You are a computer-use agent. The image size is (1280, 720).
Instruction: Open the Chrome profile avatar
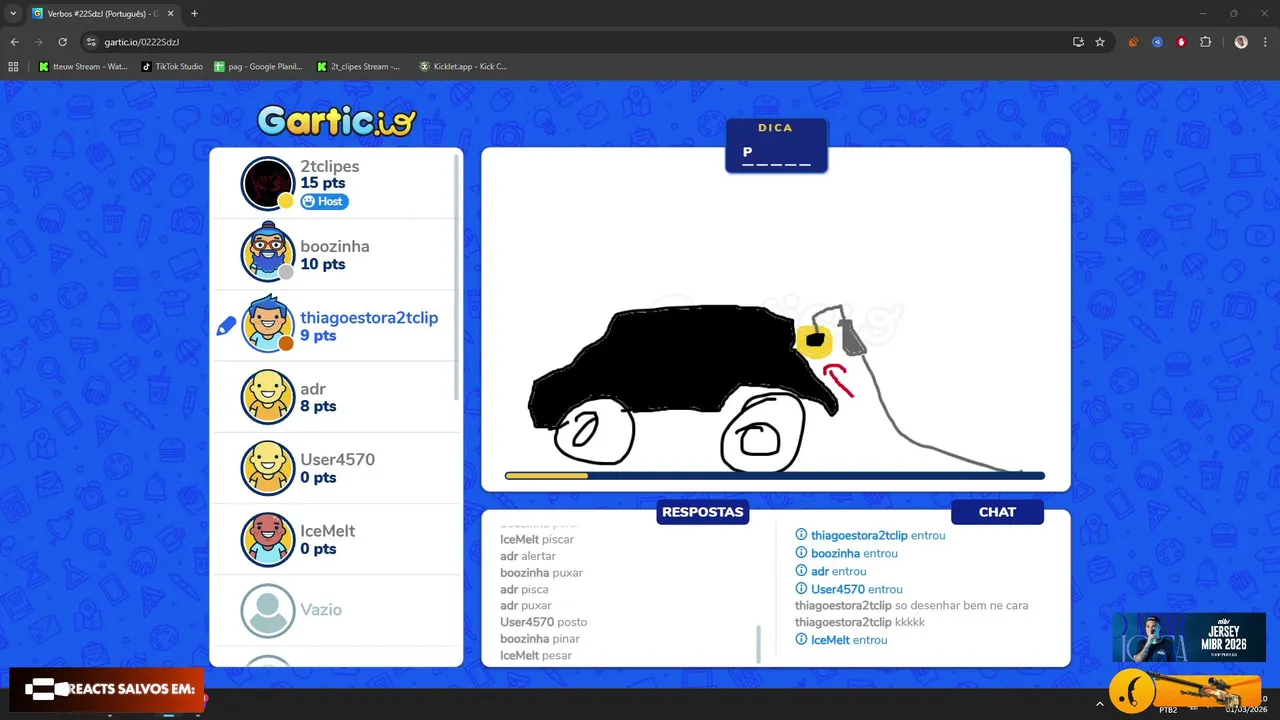point(1241,42)
